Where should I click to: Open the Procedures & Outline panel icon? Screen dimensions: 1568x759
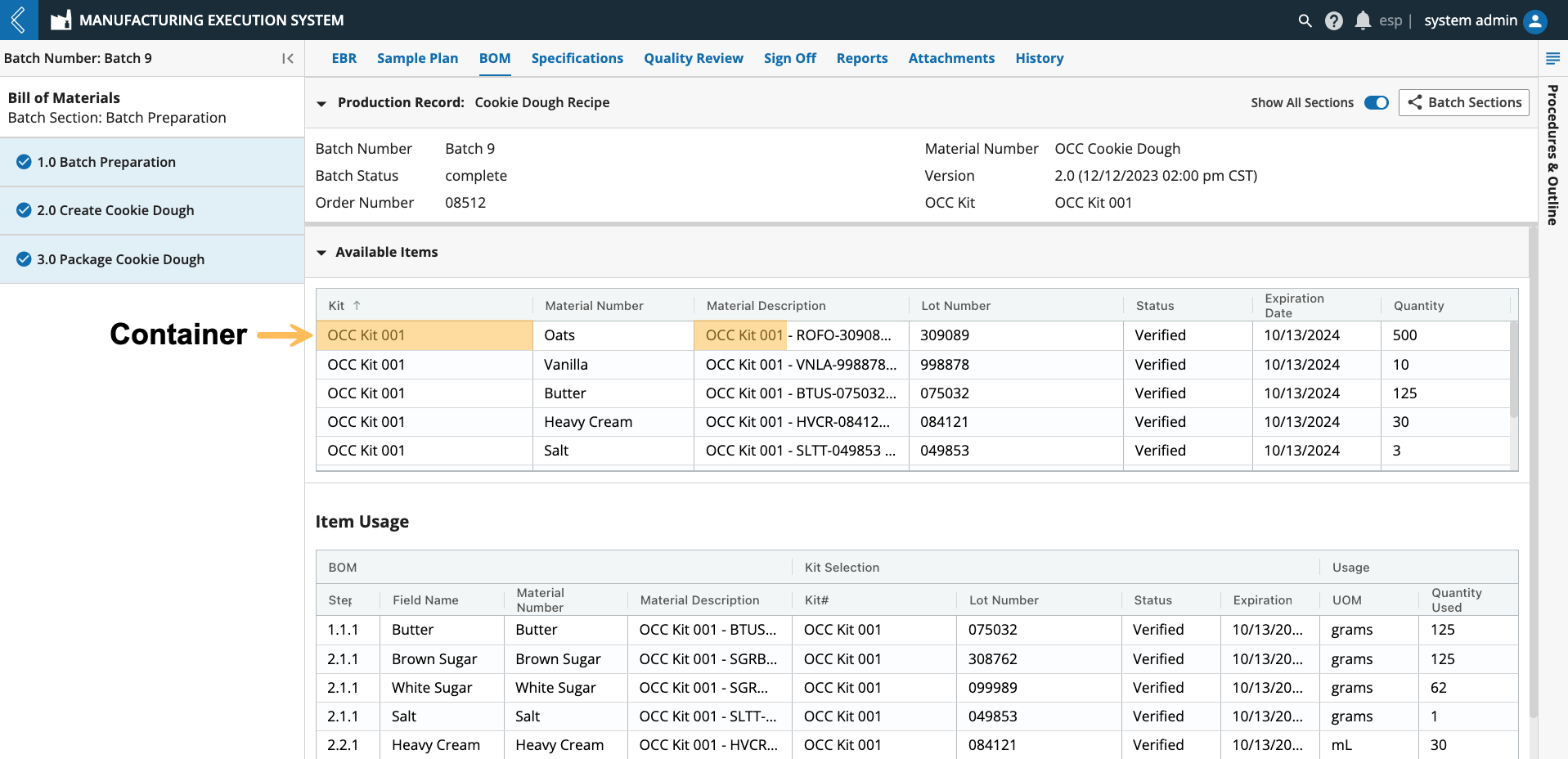coord(1552,58)
